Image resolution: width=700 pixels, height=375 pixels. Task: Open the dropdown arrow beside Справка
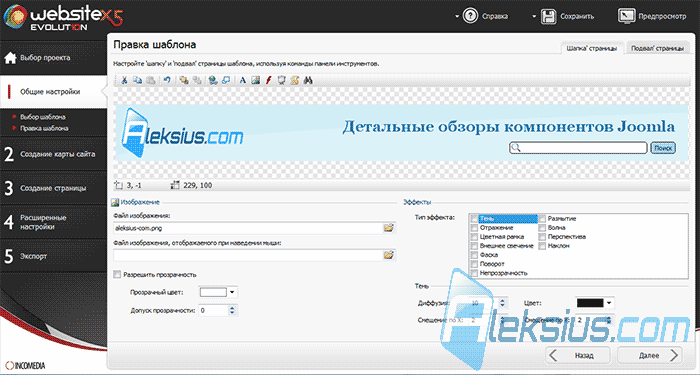[457, 17]
